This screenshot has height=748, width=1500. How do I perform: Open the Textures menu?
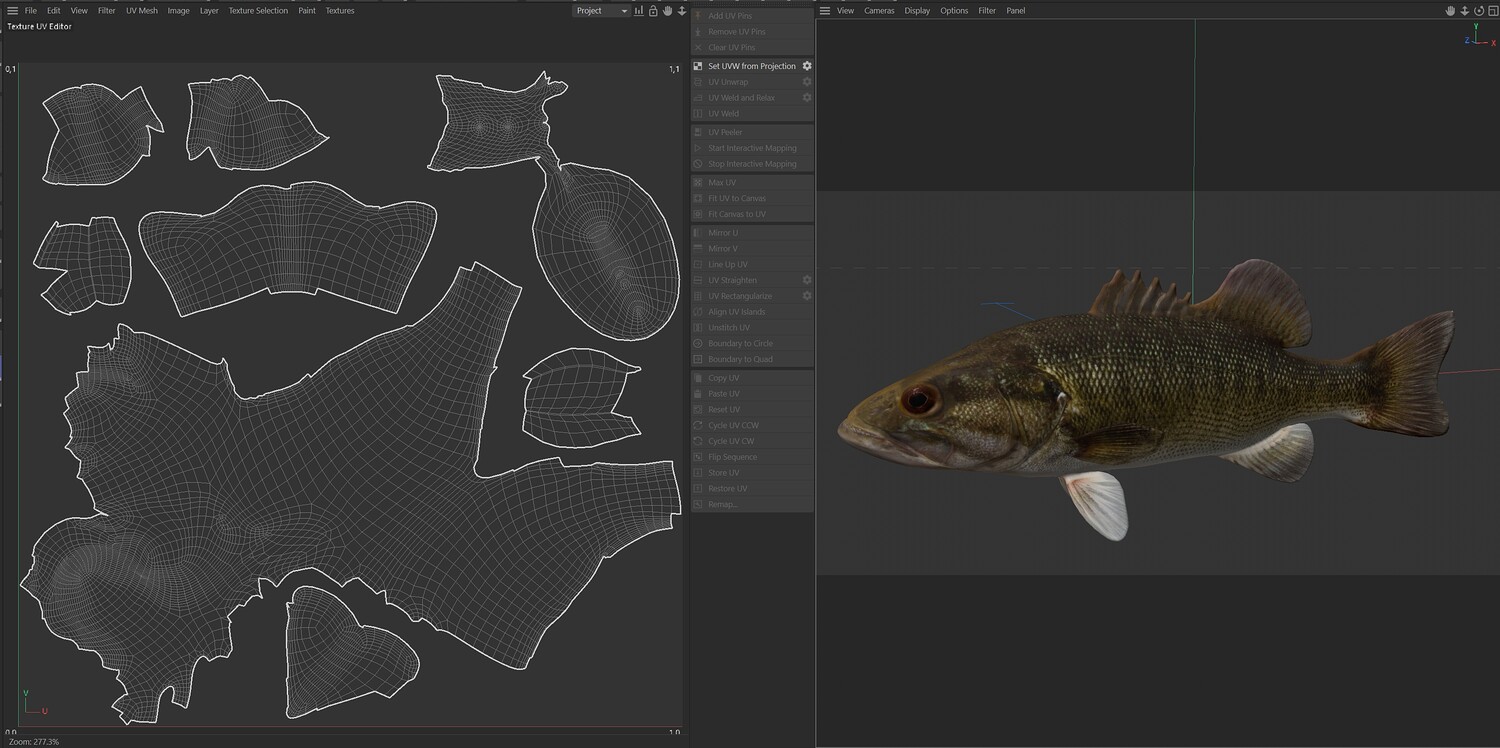coord(340,11)
